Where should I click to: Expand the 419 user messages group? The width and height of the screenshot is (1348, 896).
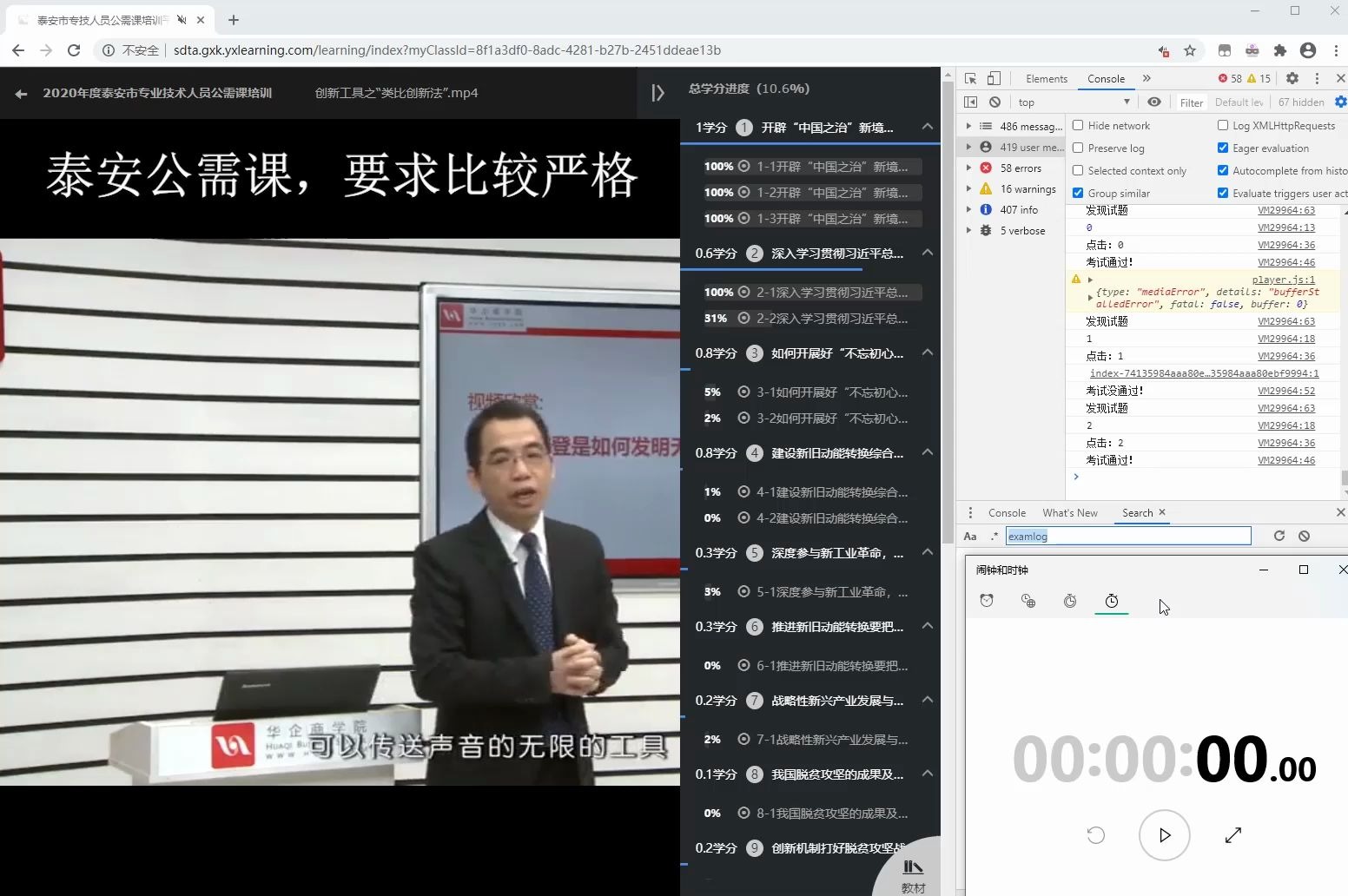pyautogui.click(x=968, y=147)
